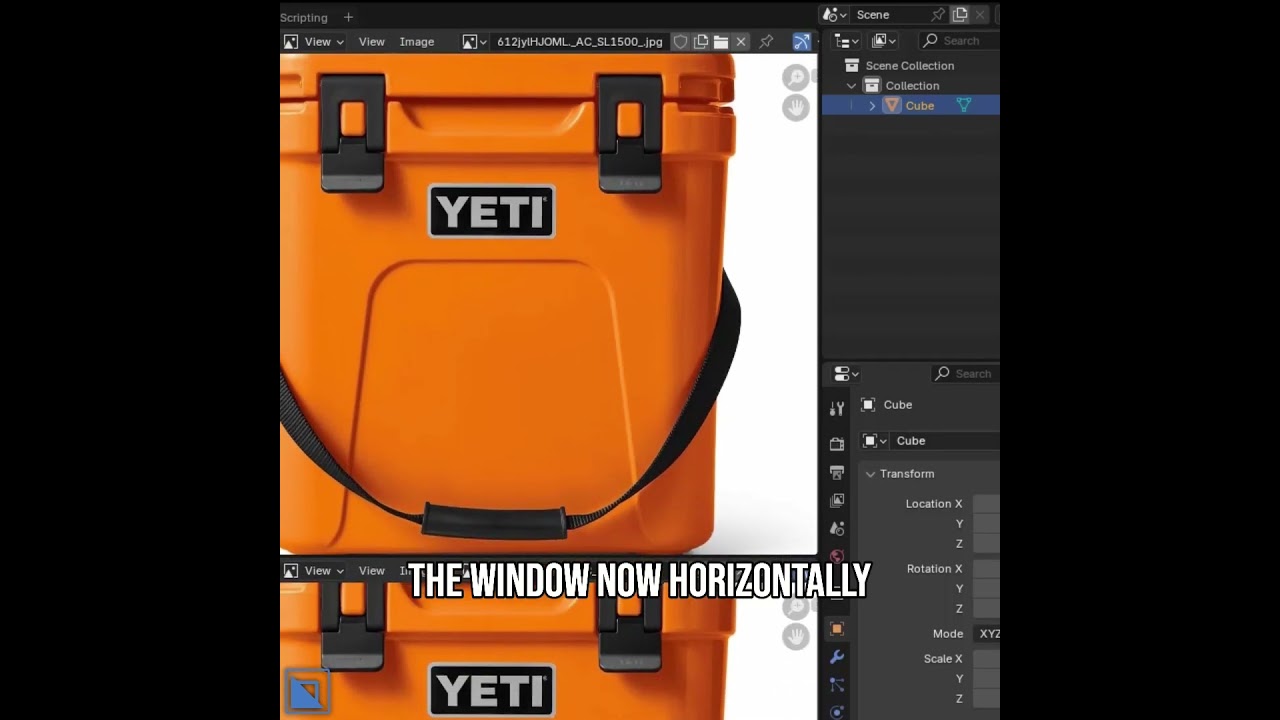This screenshot has width=1280, height=720.
Task: Open an image file with the folder icon
Action: pyautogui.click(x=721, y=42)
